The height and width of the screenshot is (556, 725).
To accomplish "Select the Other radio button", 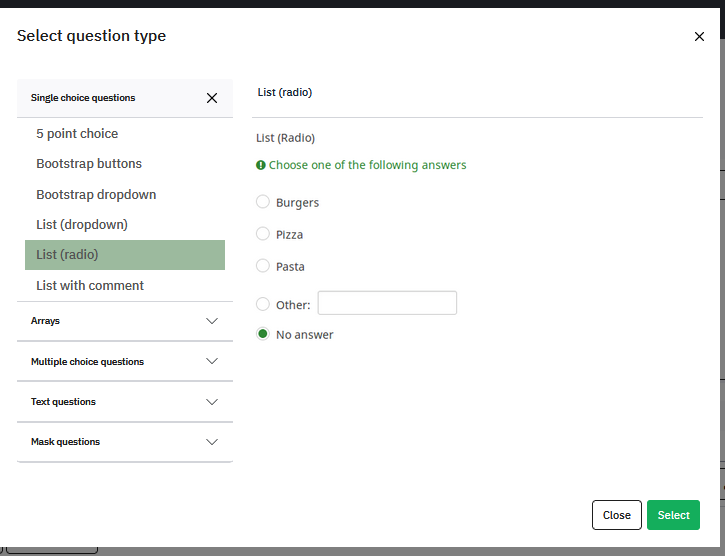I will tap(263, 304).
